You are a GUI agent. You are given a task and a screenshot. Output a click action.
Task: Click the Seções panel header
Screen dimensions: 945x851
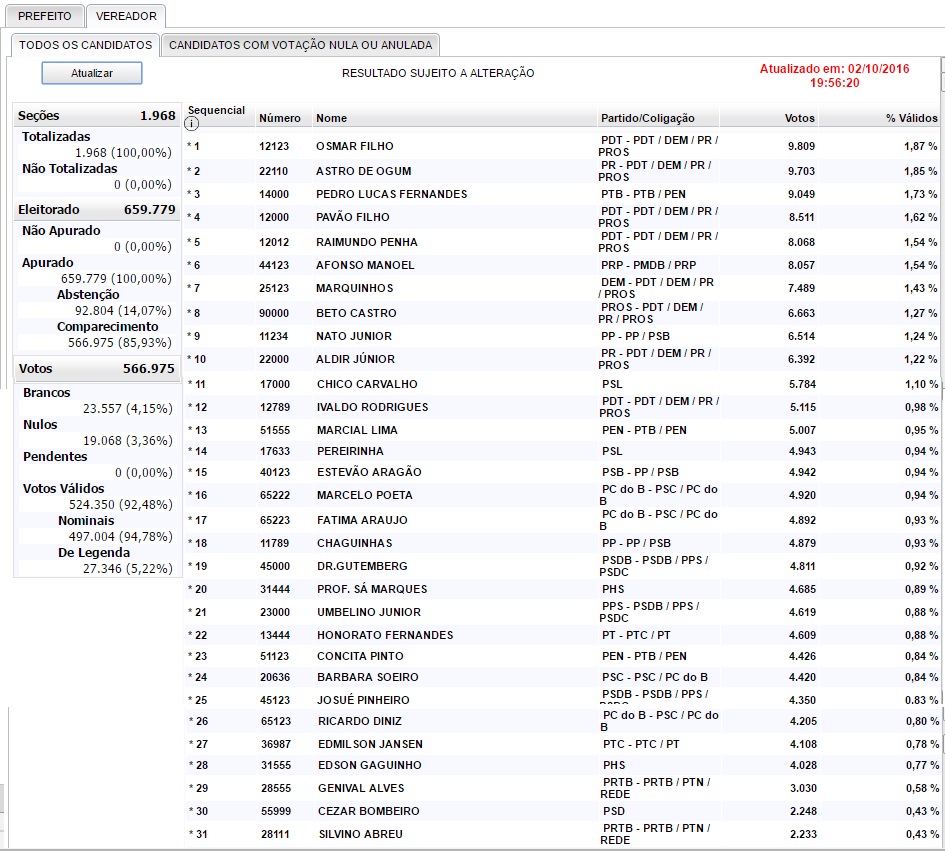point(97,116)
